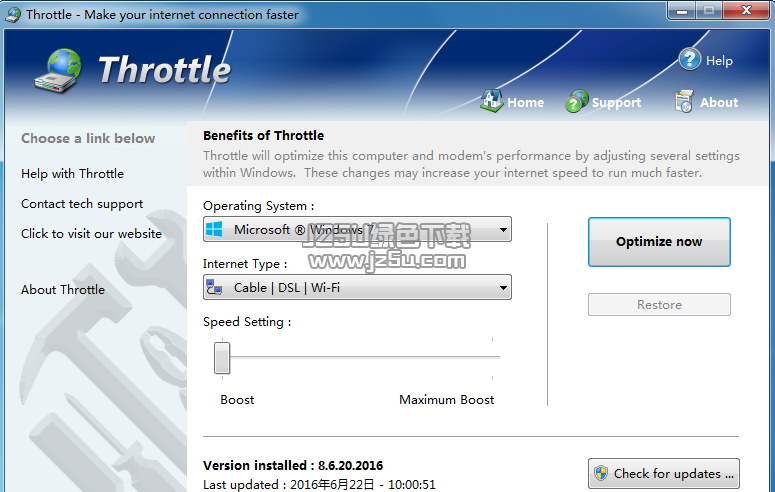Viewport: 775px width, 492px height.
Task: Expand the Operating System dropdown arrow
Action: point(503,229)
